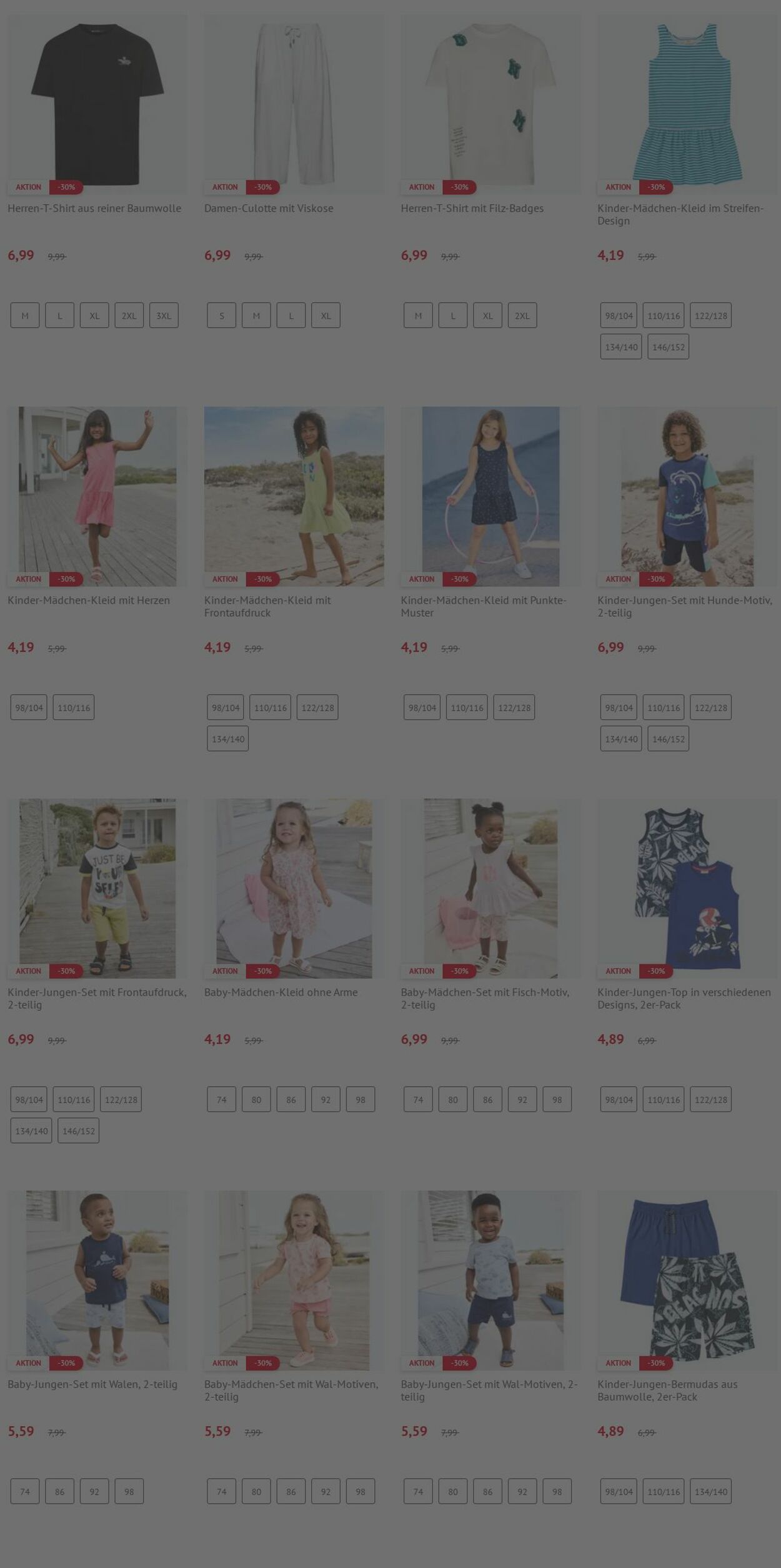Select size 3XL for Herren-T-Shirt aus reiner Baumwolle
This screenshot has height=1568, width=781.
[x=164, y=316]
